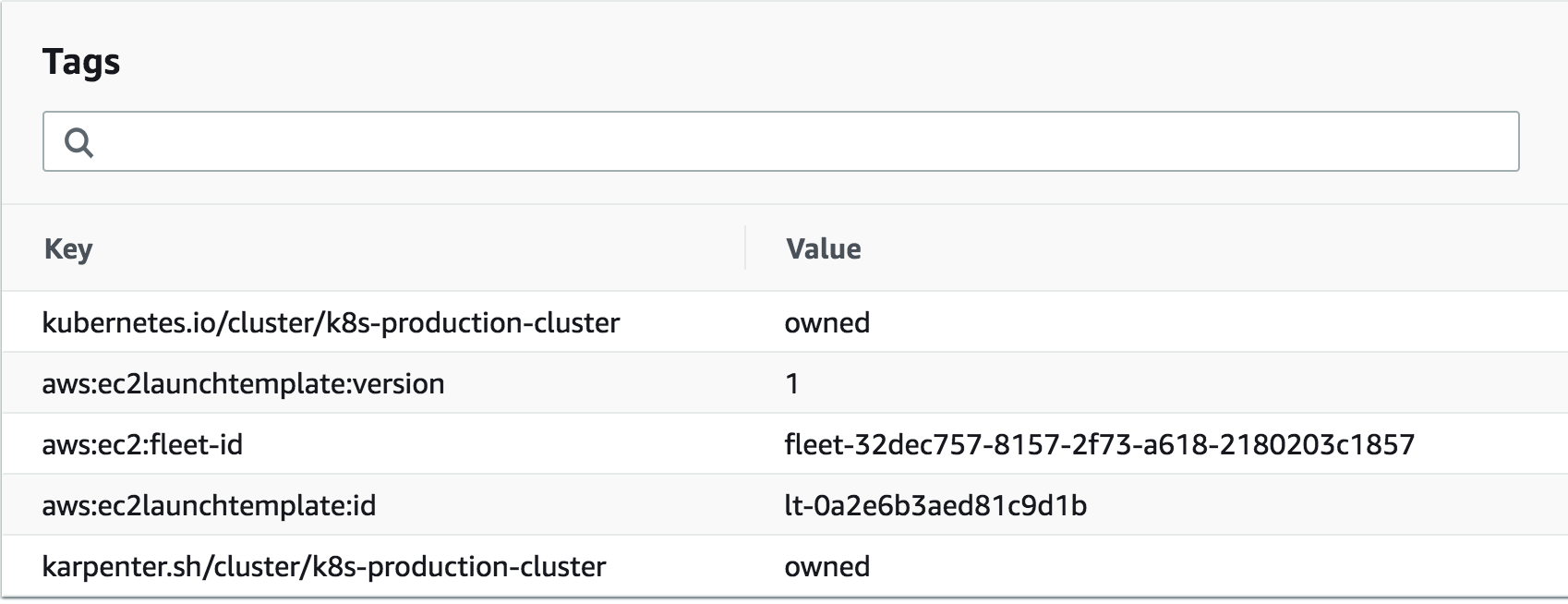Select the aws:ec2launchtemplate:version row
The image size is (1568, 604).
(x=784, y=382)
